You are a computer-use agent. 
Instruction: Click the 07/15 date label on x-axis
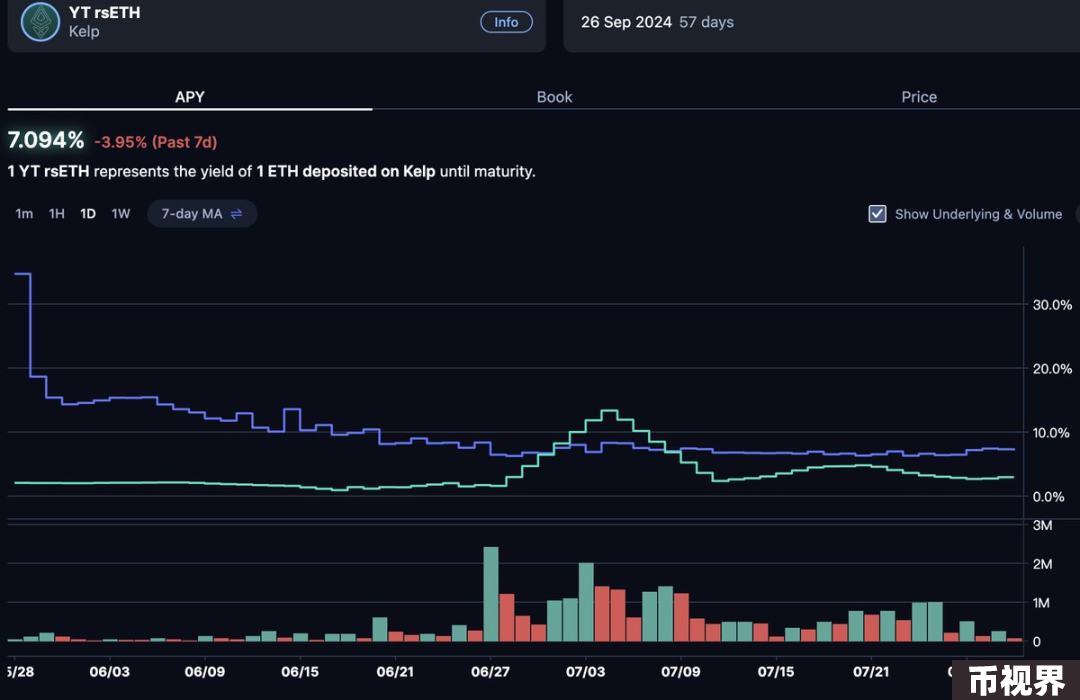pos(776,672)
